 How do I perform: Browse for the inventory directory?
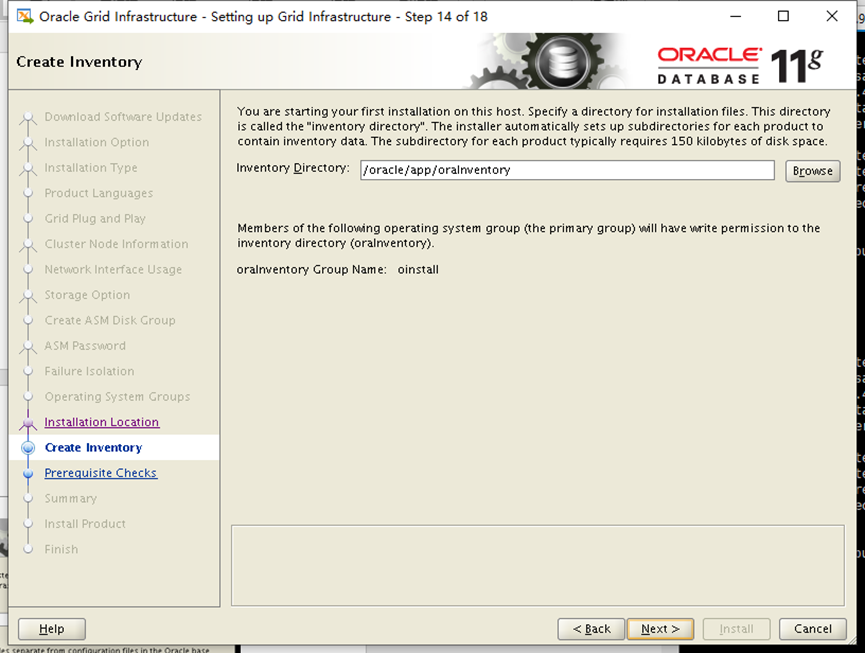tap(813, 170)
